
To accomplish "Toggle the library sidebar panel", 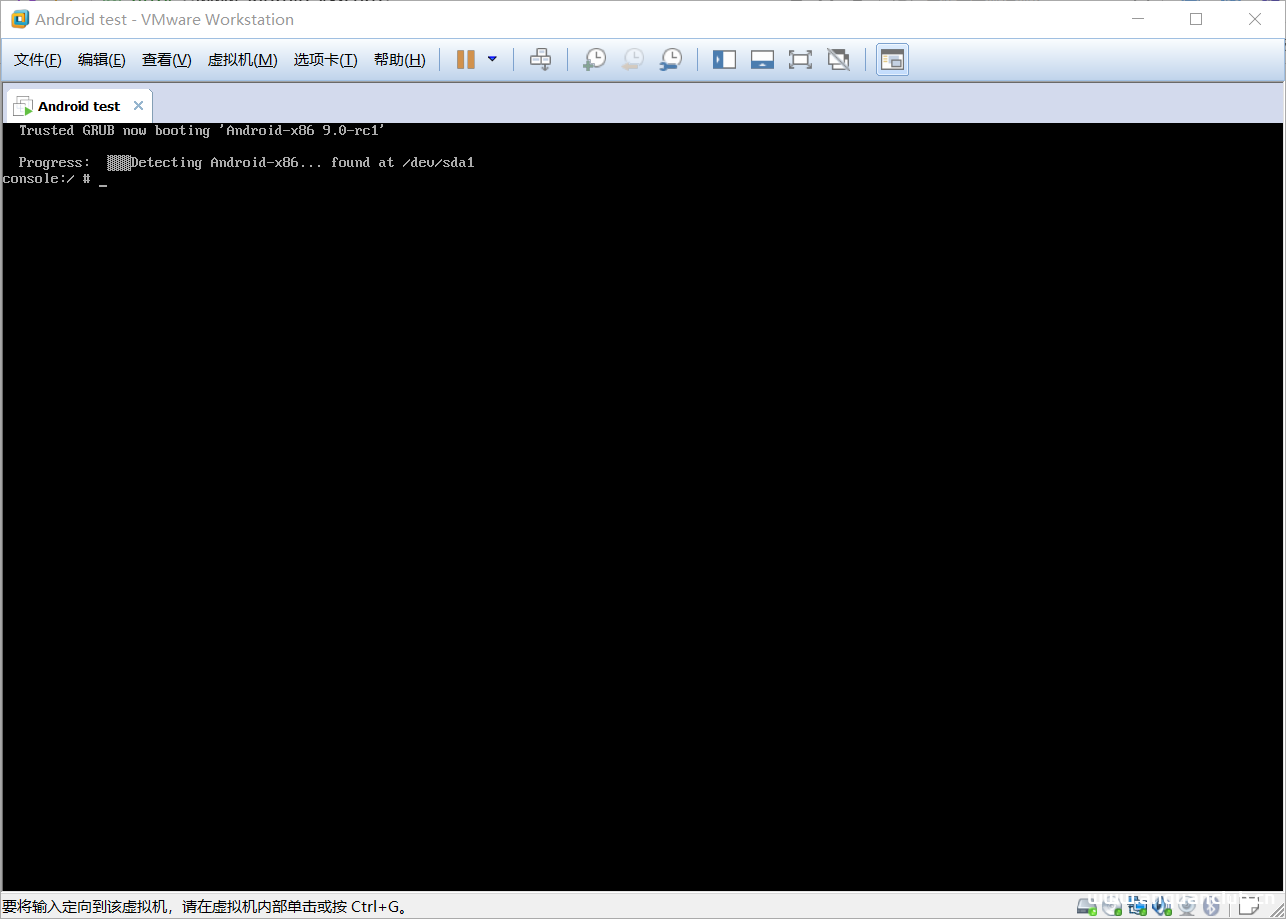I will [724, 59].
